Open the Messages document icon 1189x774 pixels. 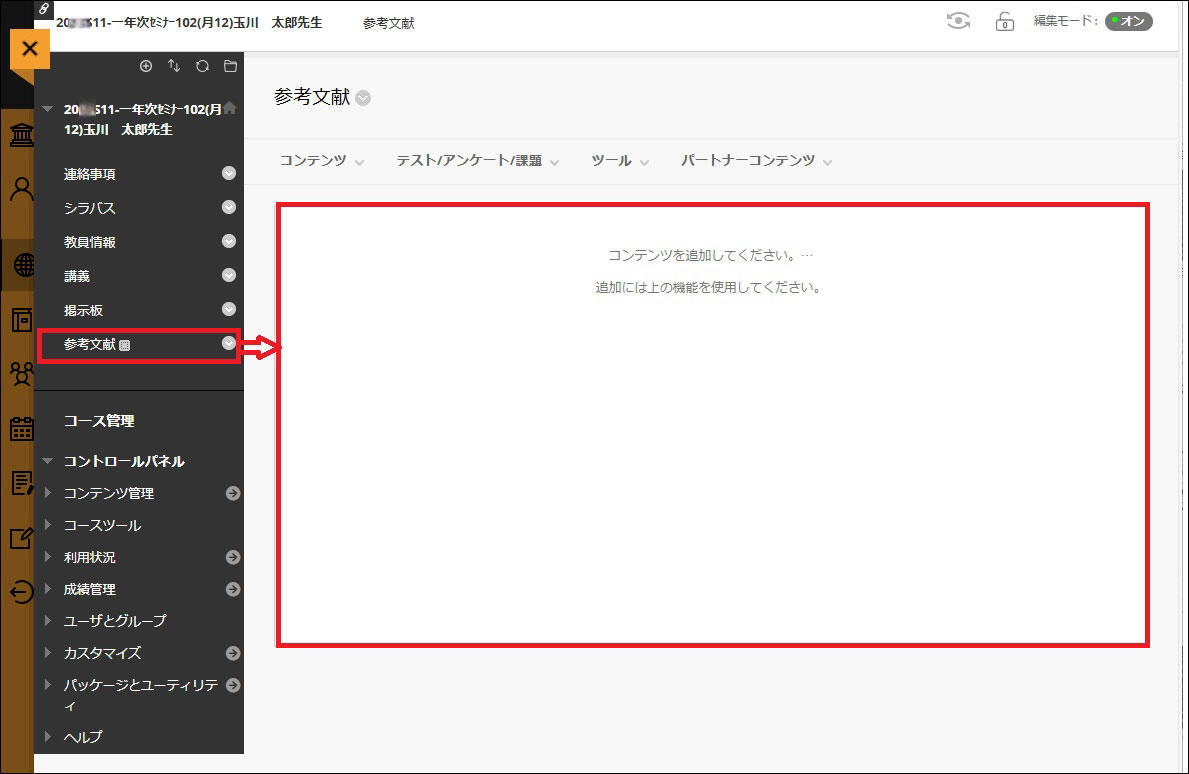(x=21, y=483)
